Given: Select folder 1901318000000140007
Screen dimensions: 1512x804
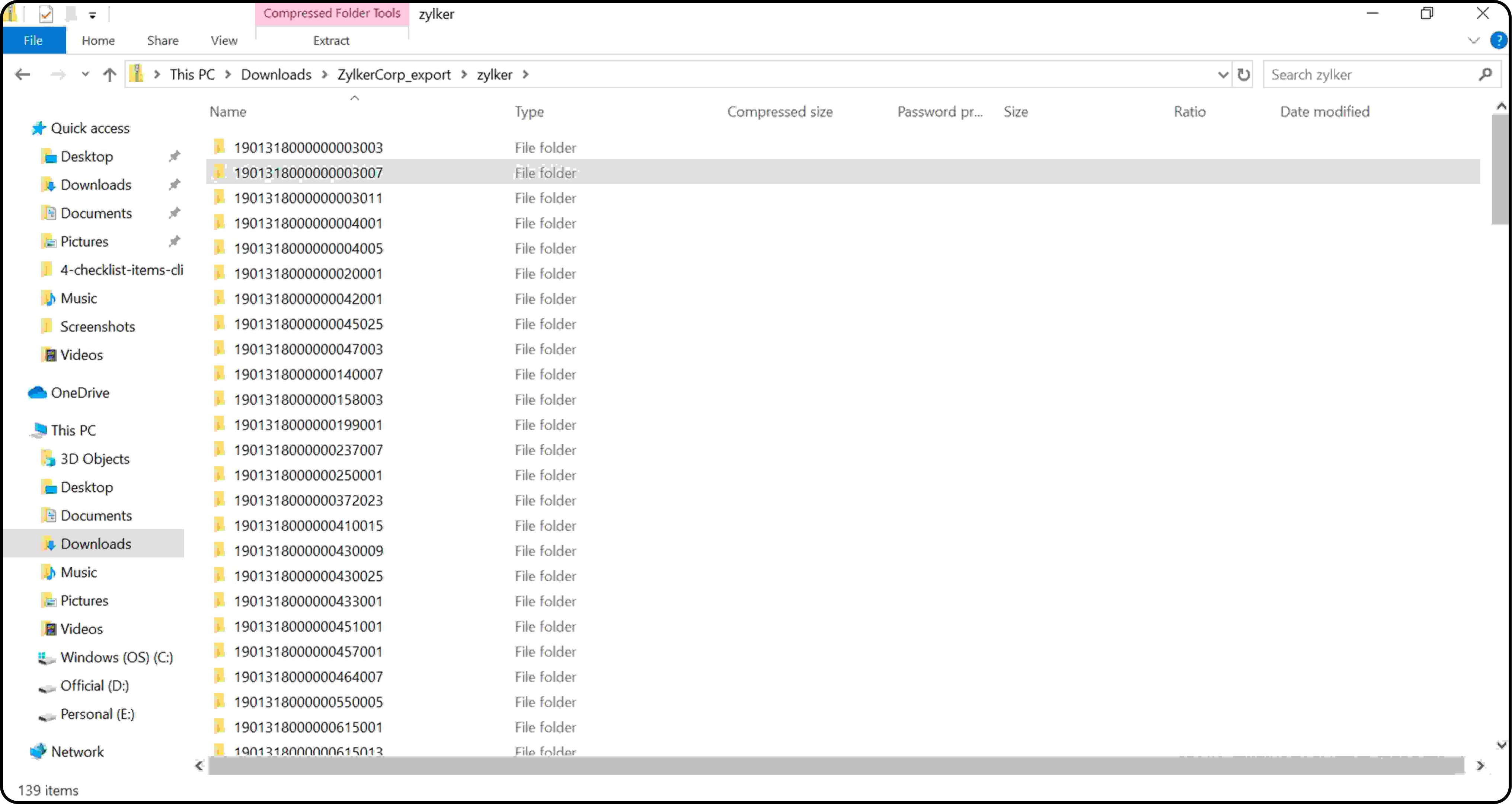Looking at the screenshot, I should pos(308,375).
